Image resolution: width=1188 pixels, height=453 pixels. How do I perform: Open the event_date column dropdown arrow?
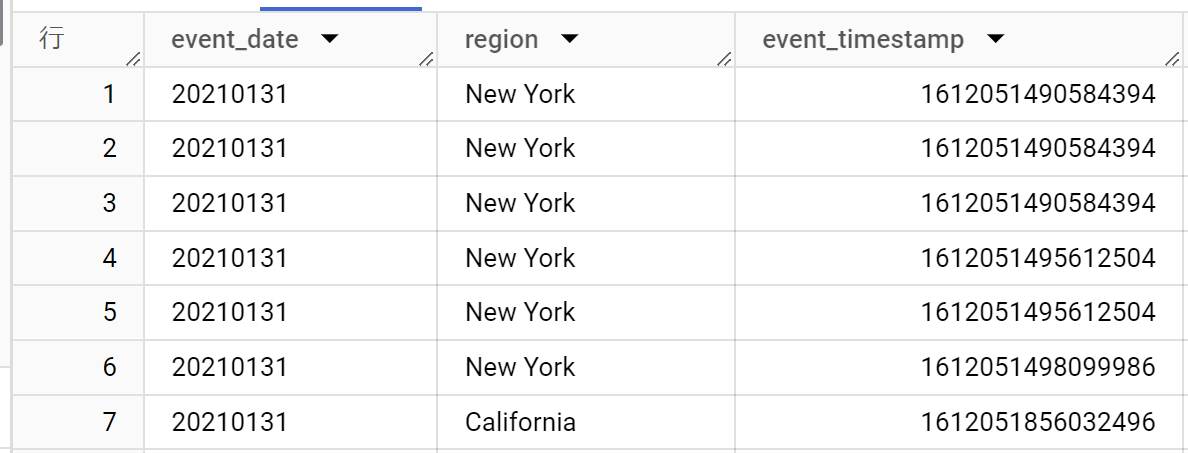pyautogui.click(x=329, y=40)
